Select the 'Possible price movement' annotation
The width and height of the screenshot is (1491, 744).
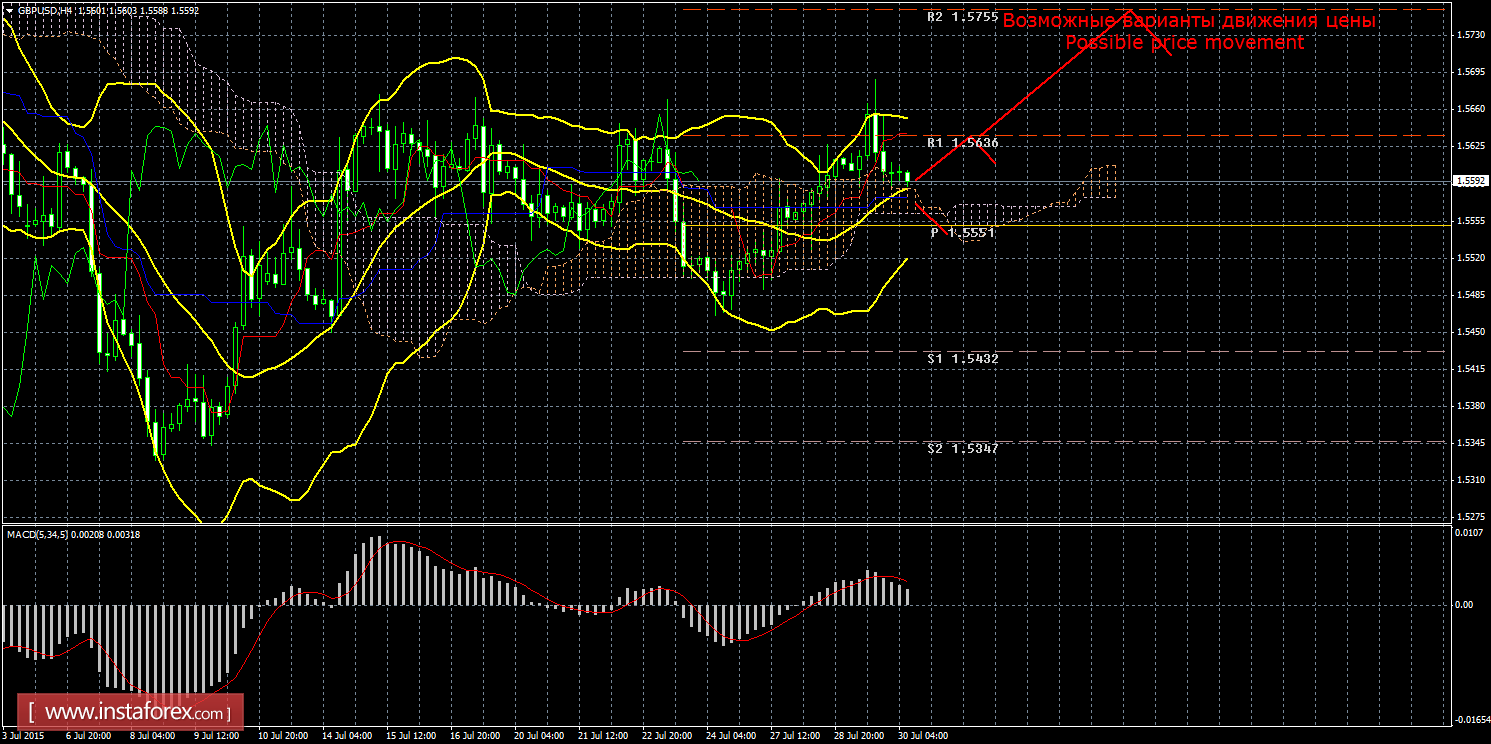point(1184,43)
